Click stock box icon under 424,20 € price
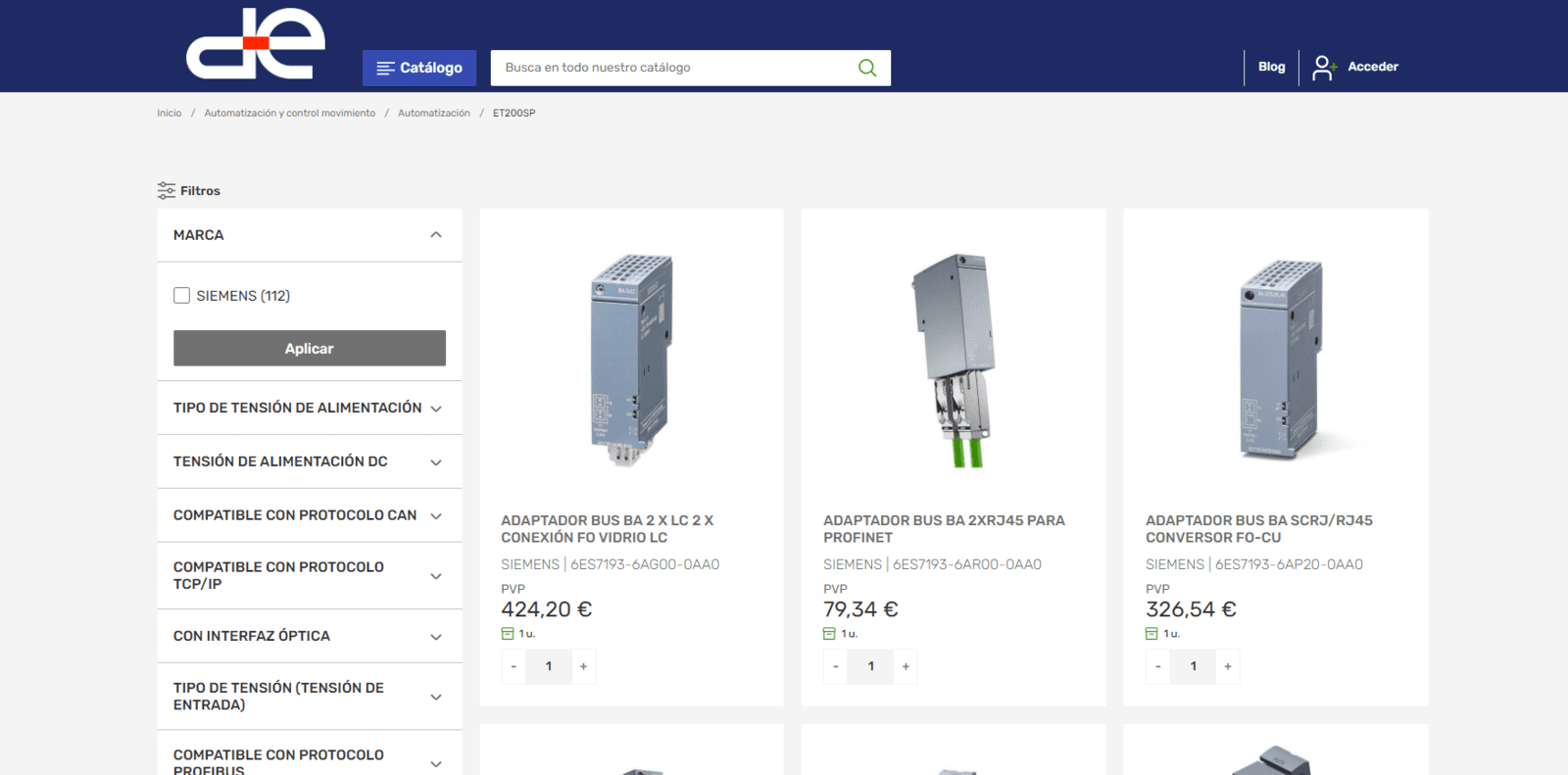1568x775 pixels. [x=508, y=634]
